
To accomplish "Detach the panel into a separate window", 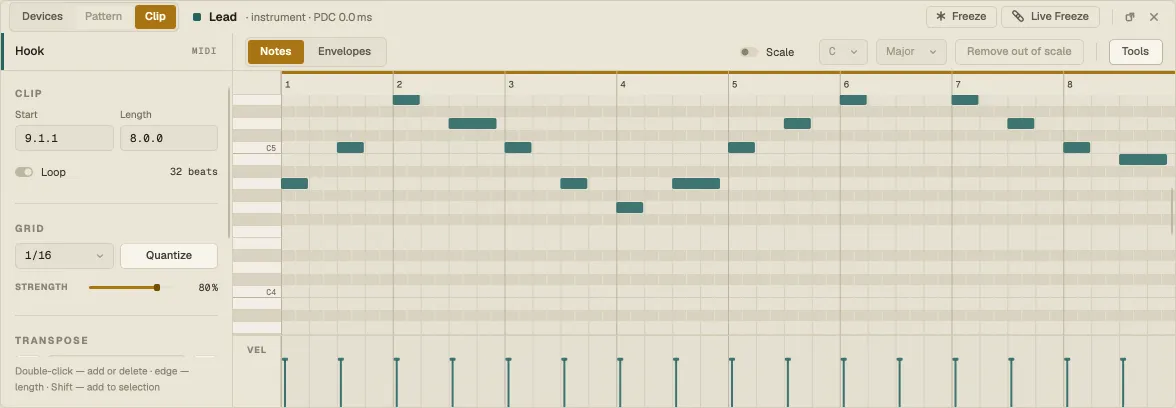I will (1130, 16).
